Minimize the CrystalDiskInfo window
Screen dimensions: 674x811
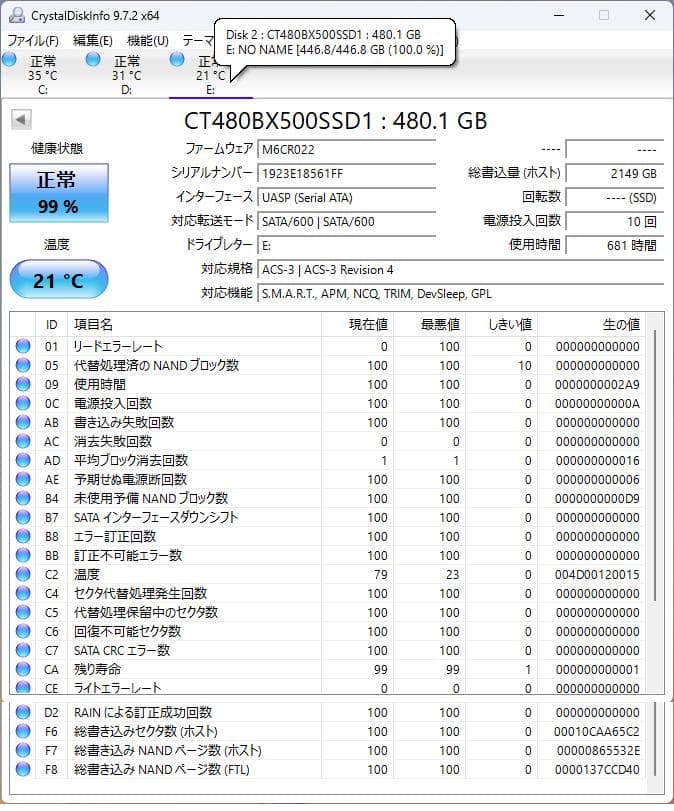559,16
